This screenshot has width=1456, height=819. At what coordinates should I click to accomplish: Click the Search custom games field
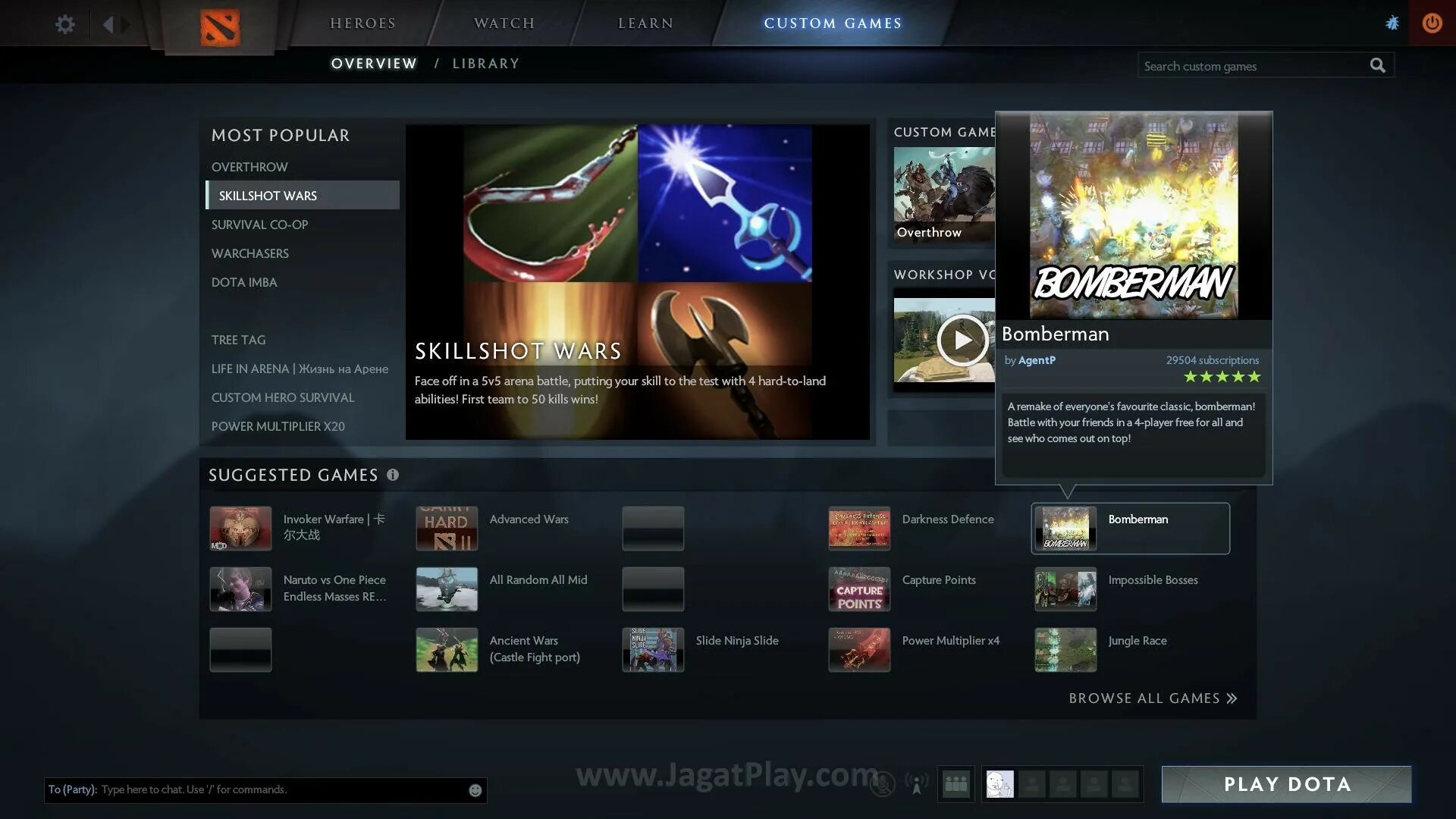point(1251,66)
